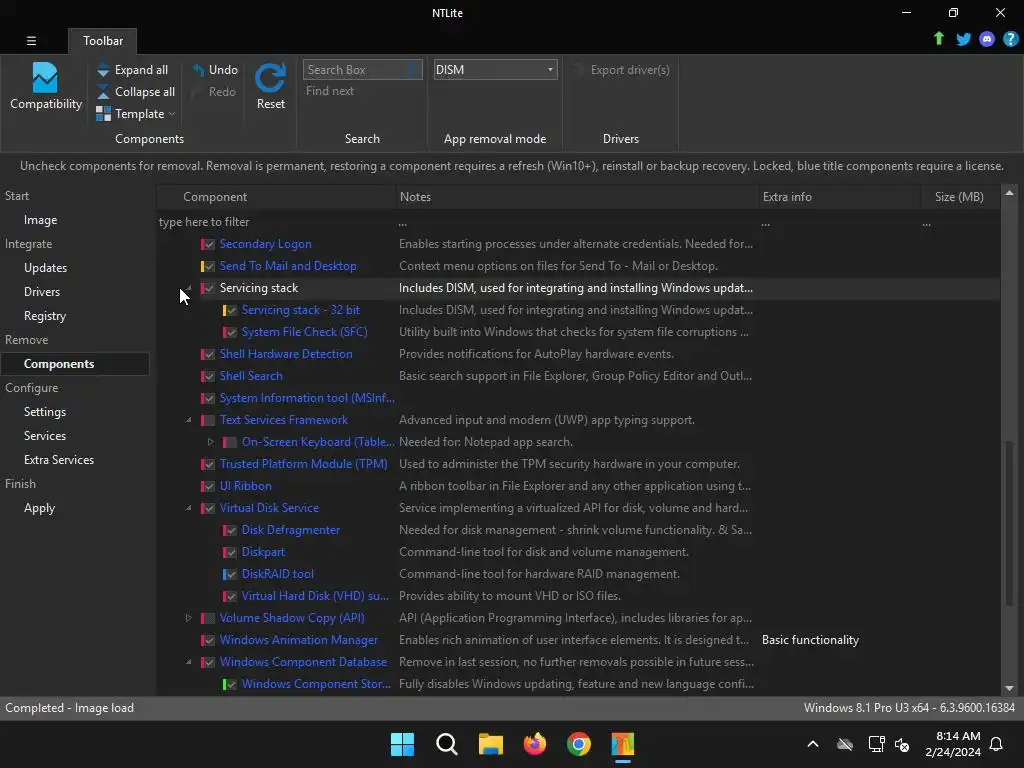
Task: Show hidden system tray icons
Action: pyautogui.click(x=813, y=744)
